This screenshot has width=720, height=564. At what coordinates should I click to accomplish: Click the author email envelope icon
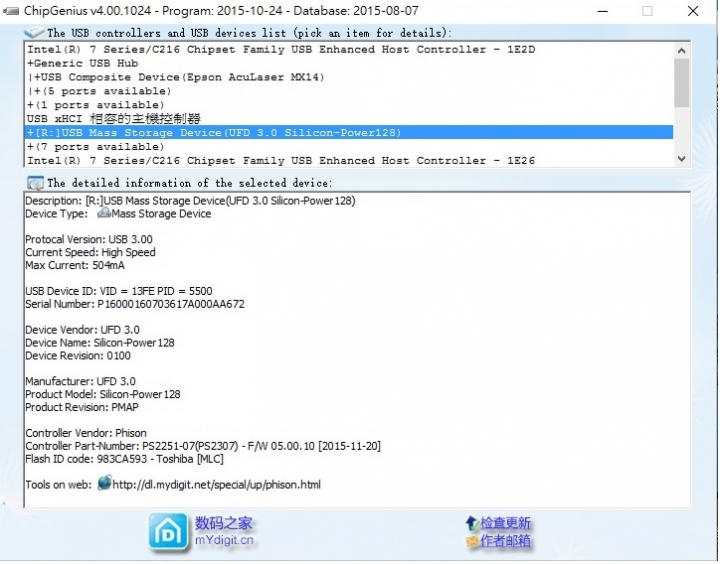click(472, 541)
